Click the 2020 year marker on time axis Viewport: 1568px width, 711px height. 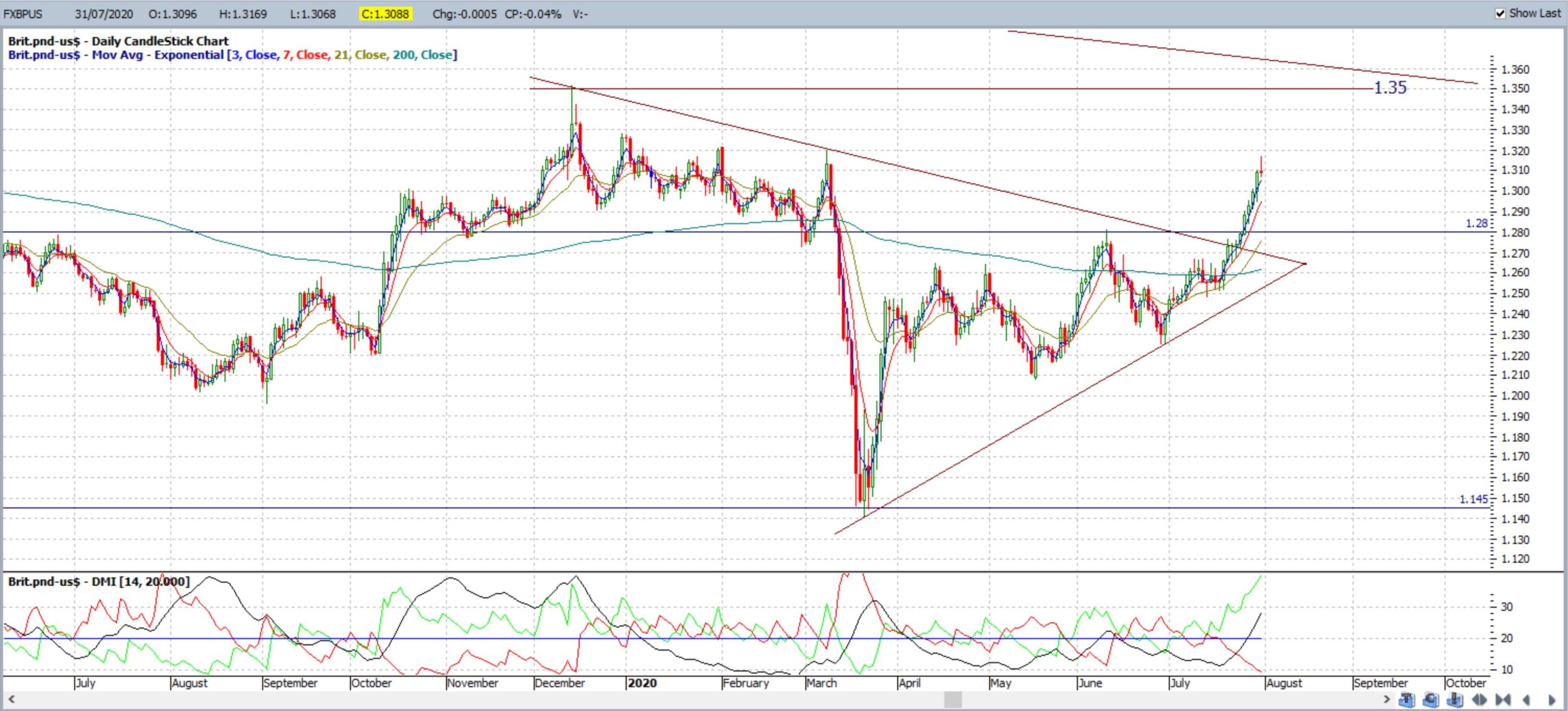point(642,683)
